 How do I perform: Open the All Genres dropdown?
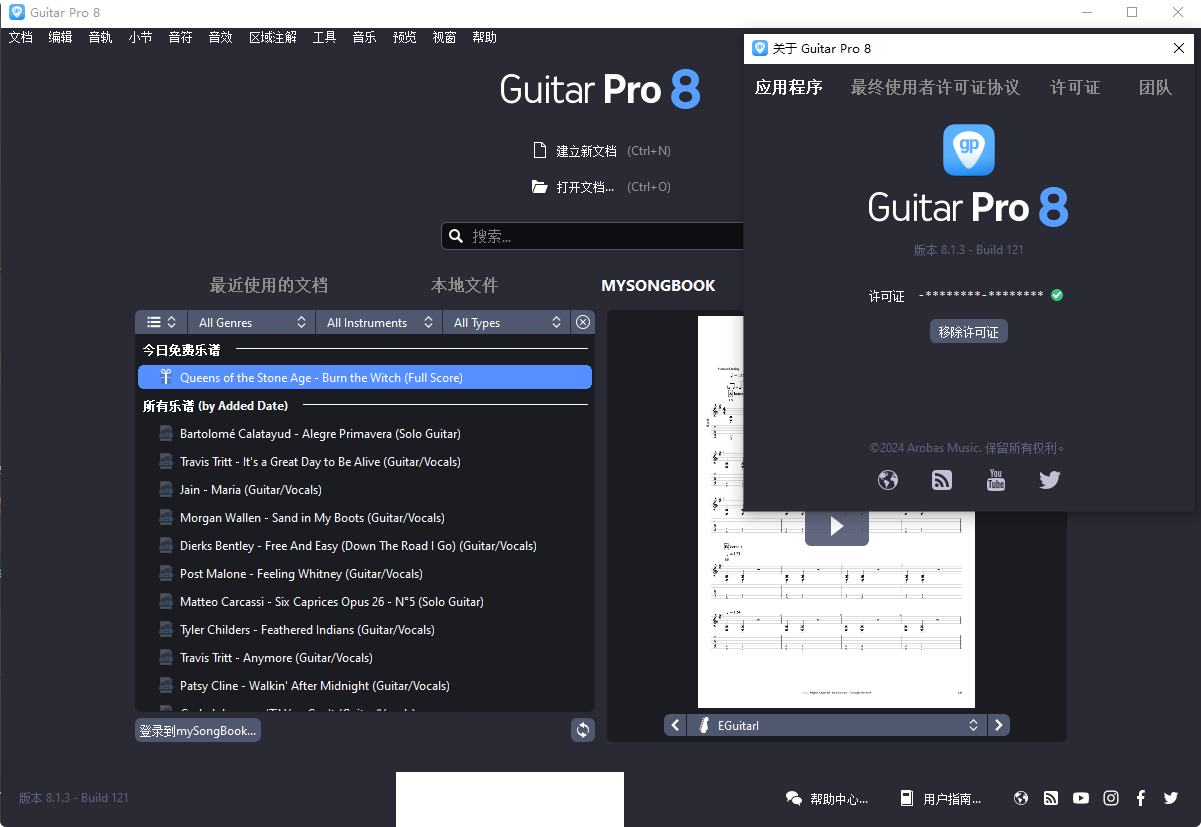(x=252, y=322)
